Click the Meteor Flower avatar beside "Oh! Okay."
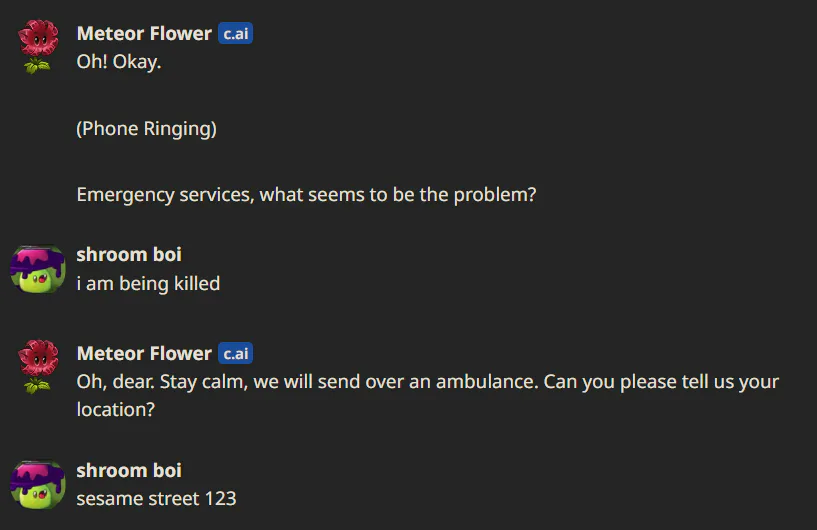This screenshot has width=817, height=530. (x=38, y=47)
